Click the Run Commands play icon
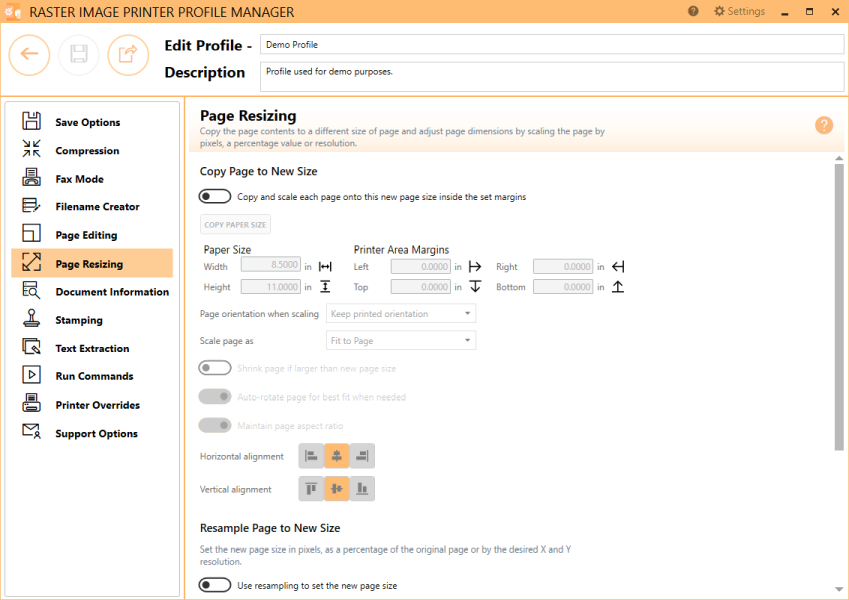Screen dimensions: 849x600 31,374
